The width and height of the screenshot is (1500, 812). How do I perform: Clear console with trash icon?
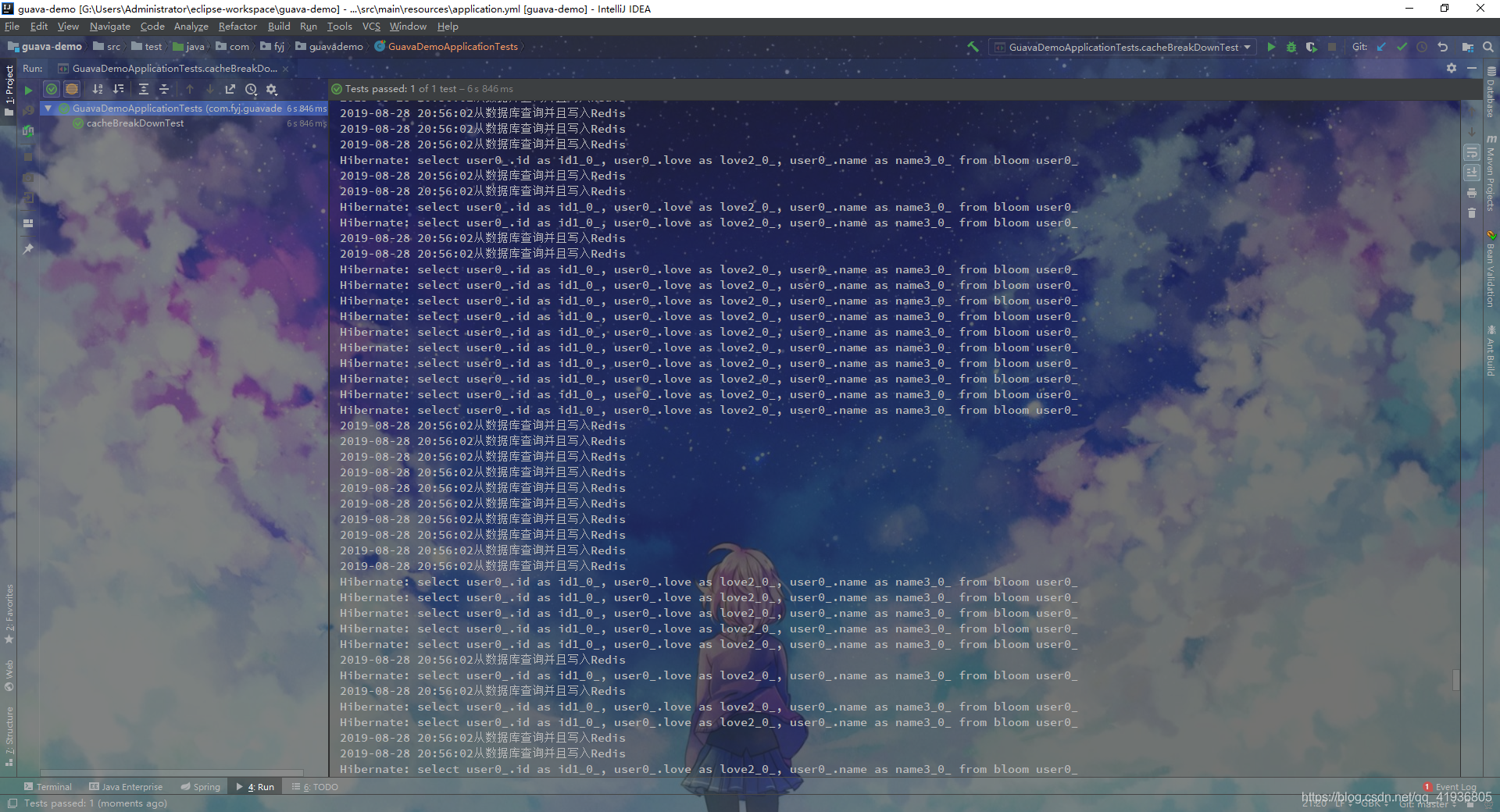coord(1472,213)
